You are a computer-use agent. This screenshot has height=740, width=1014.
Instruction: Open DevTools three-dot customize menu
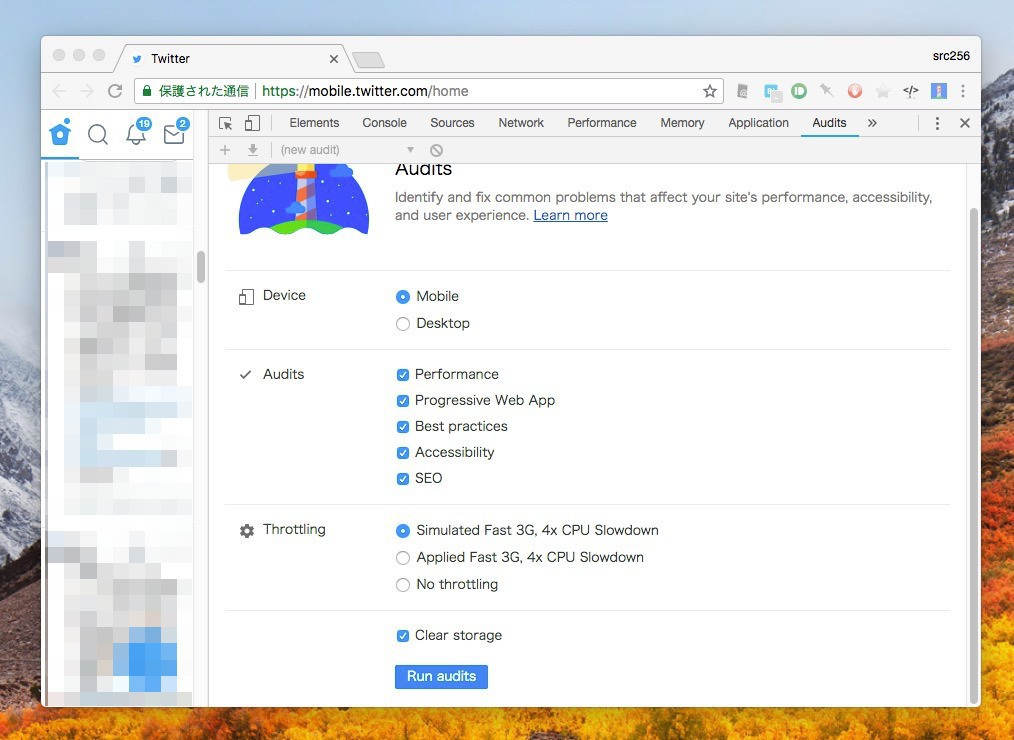(x=937, y=123)
